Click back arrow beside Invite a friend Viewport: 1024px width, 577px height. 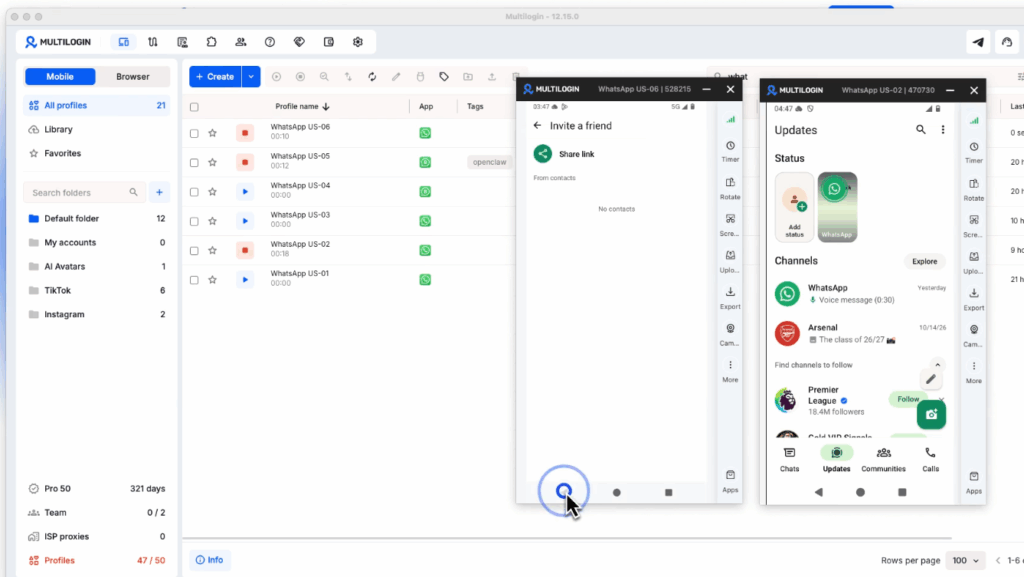click(537, 125)
